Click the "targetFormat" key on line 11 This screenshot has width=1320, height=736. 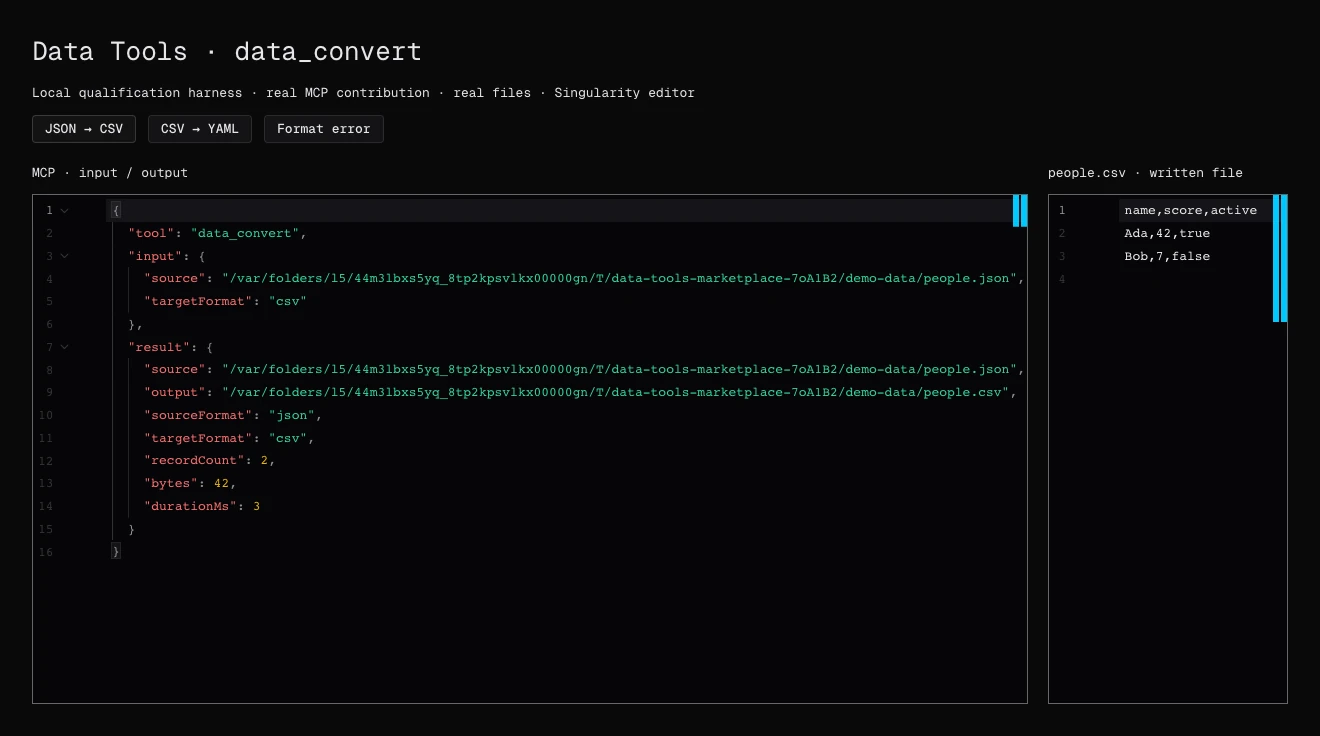(x=198, y=438)
